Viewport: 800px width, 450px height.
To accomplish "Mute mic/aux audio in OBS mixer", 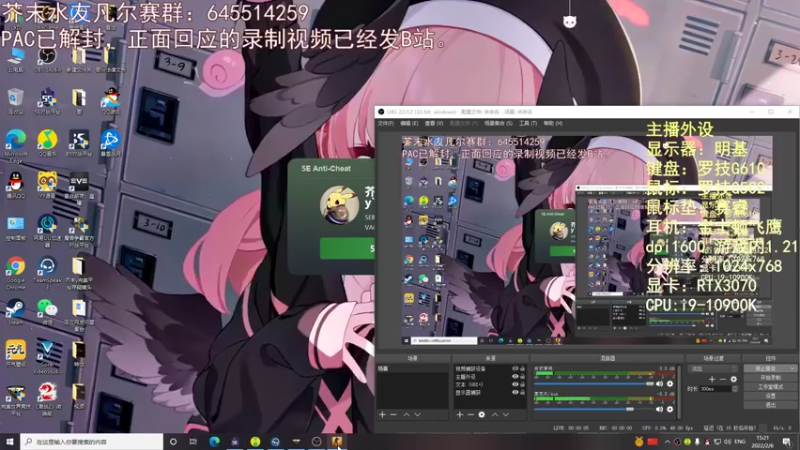I will click(x=659, y=409).
